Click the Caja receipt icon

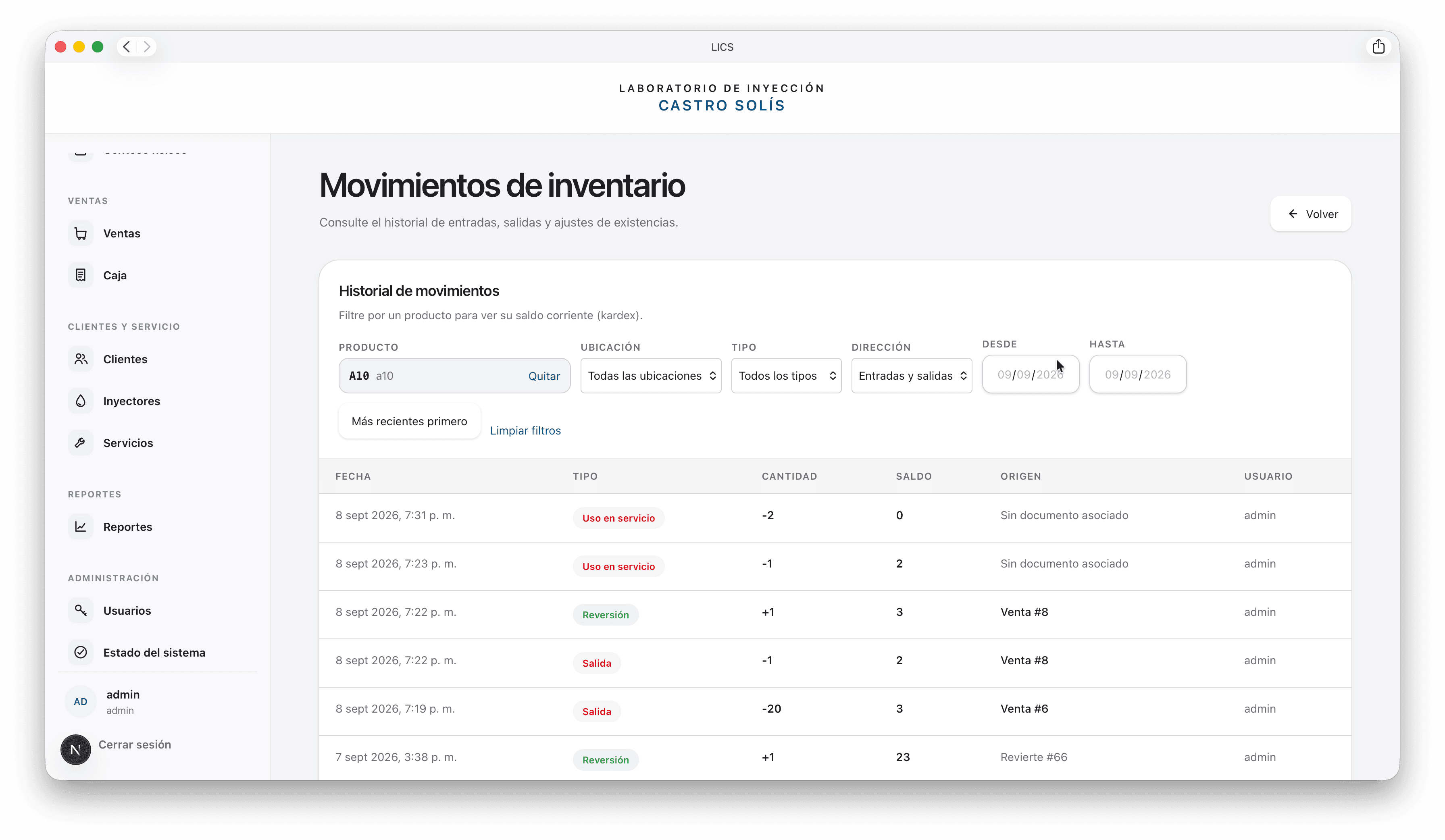(80, 275)
